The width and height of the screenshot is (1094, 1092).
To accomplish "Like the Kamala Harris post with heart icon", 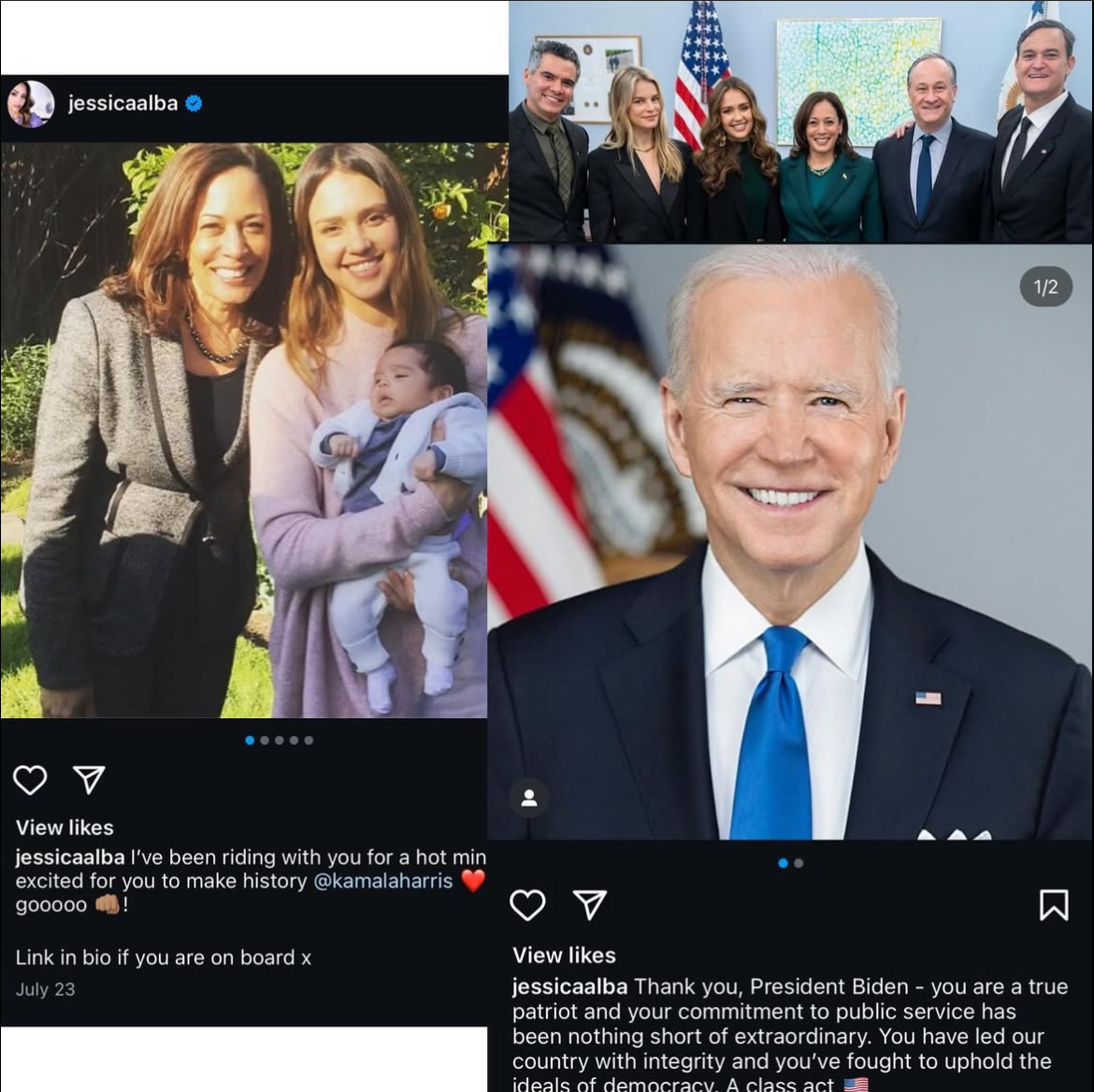I will pos(30,780).
